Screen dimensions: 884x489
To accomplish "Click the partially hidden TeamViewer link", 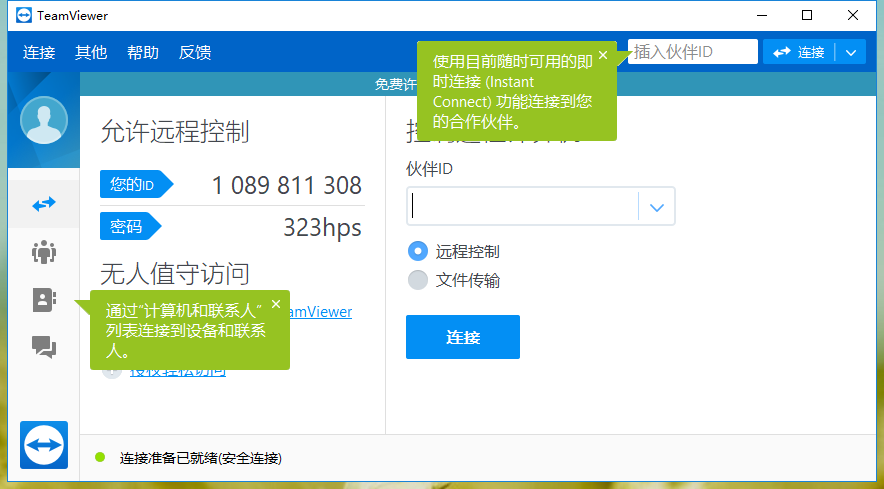I will tap(321, 312).
